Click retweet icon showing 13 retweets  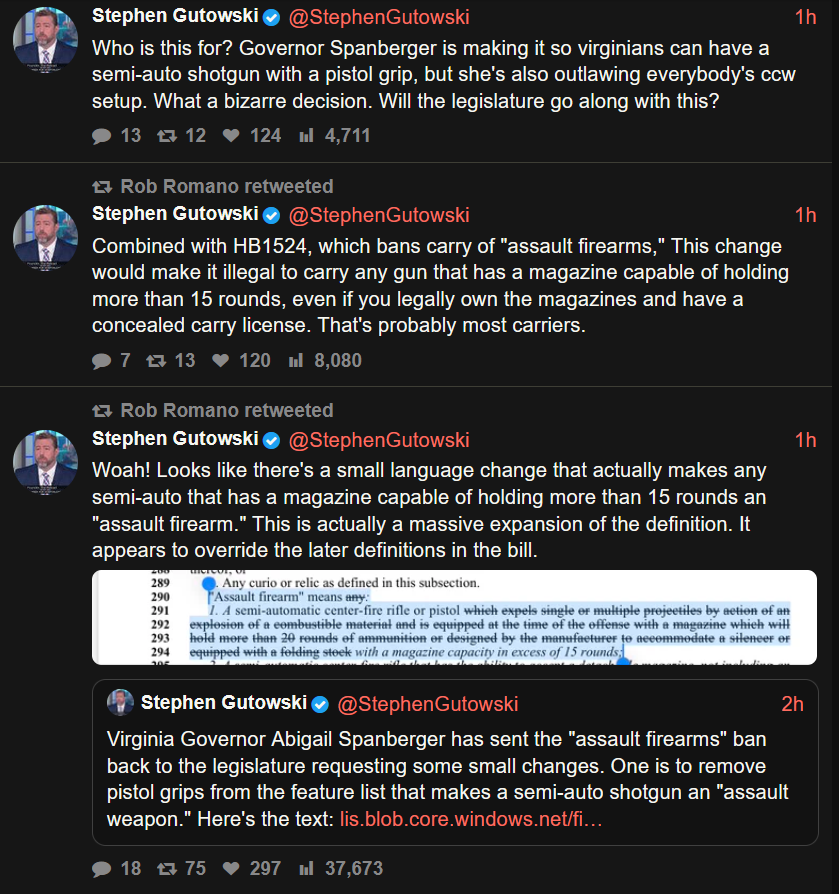(156, 360)
